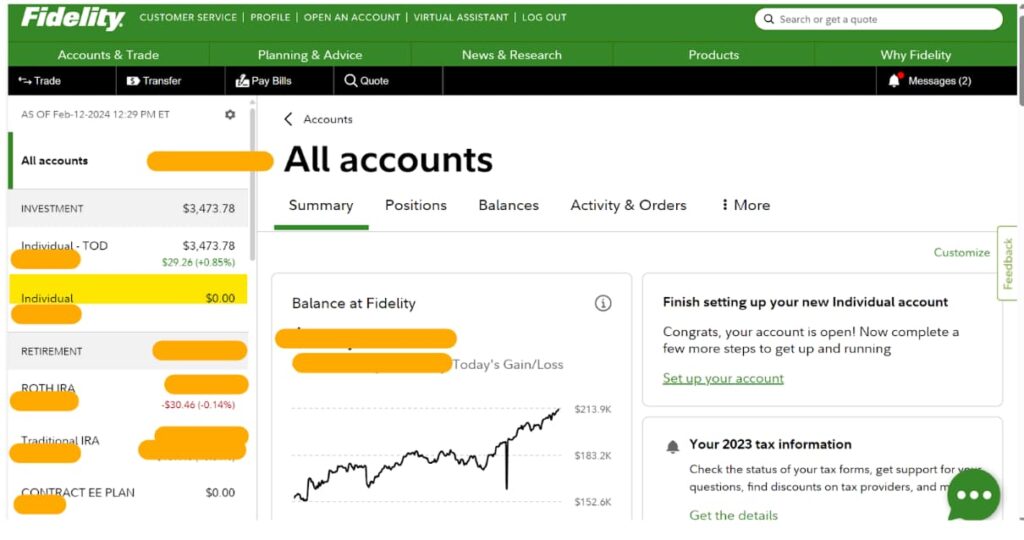Click the back chevron beside Accounts
1024x540 pixels.
click(x=288, y=119)
